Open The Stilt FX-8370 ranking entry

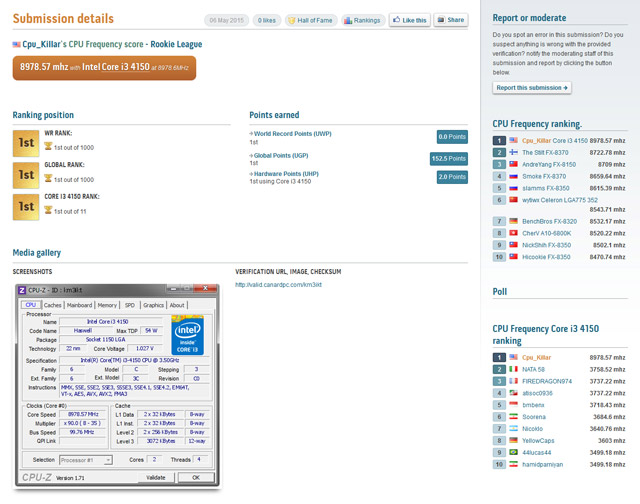545,153
